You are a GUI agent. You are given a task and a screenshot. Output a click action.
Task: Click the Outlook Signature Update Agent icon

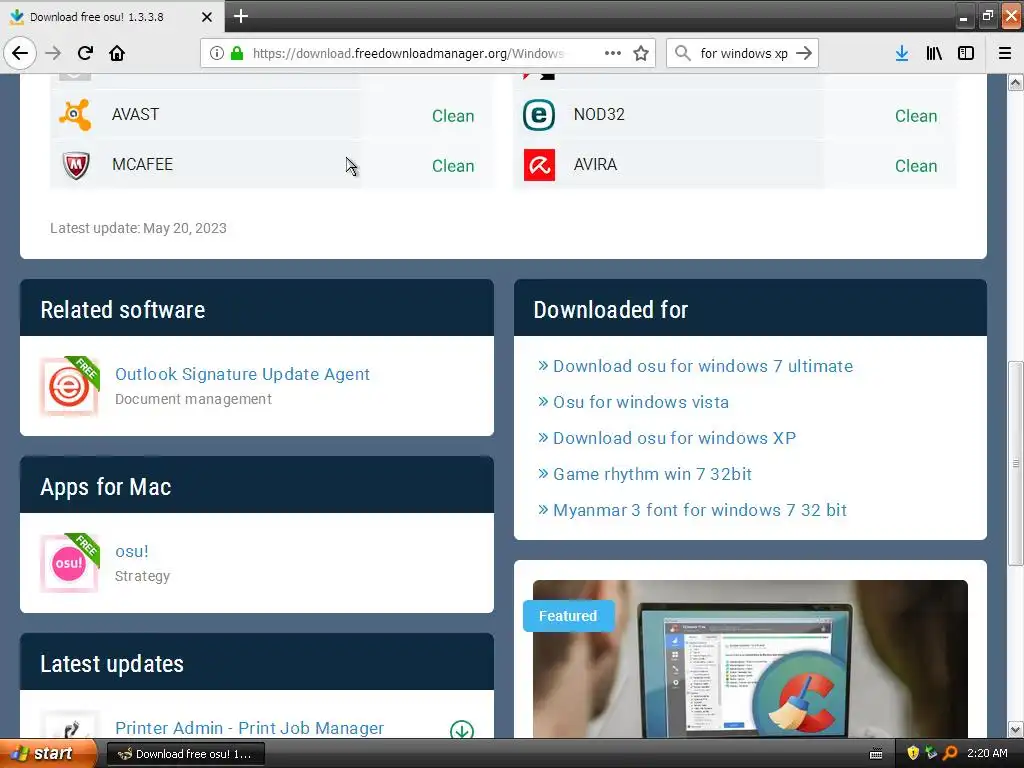tap(69, 386)
